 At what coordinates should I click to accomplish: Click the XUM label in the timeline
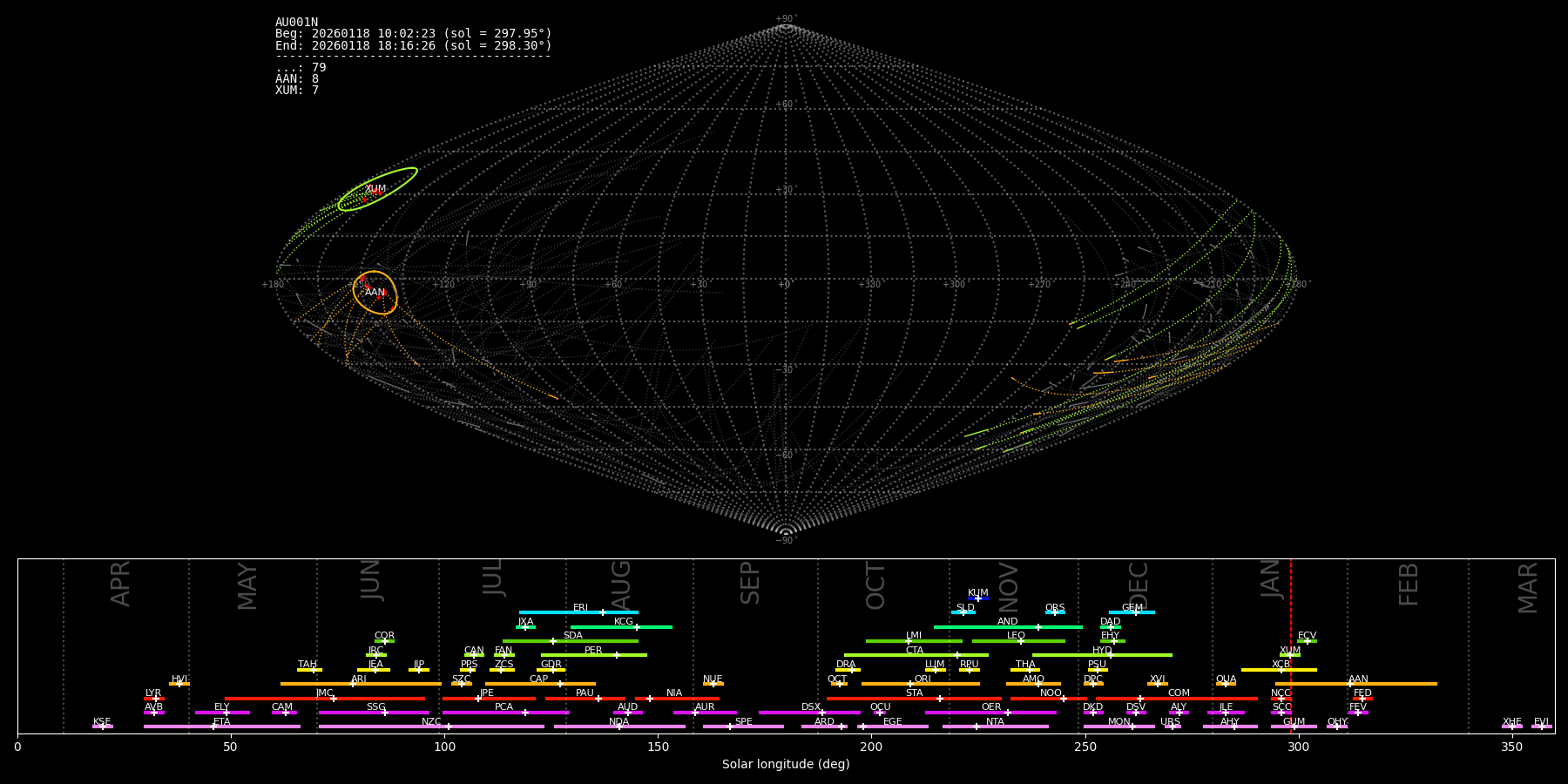1290,651
